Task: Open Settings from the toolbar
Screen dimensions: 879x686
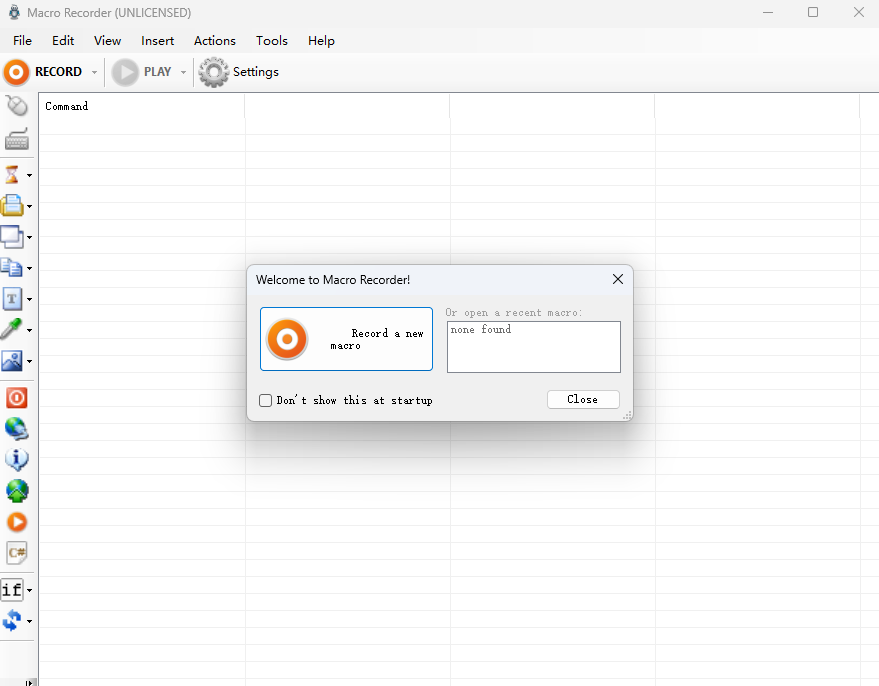Action: (240, 72)
